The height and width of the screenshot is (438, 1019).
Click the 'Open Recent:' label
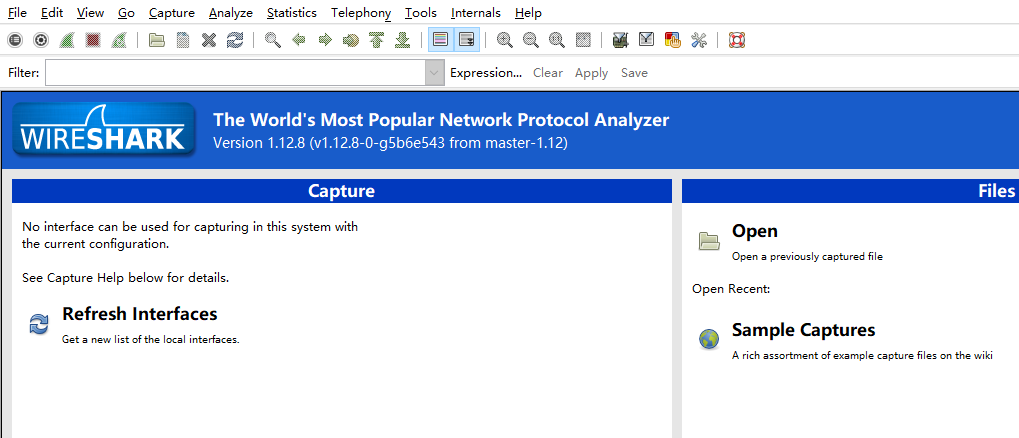pos(731,289)
